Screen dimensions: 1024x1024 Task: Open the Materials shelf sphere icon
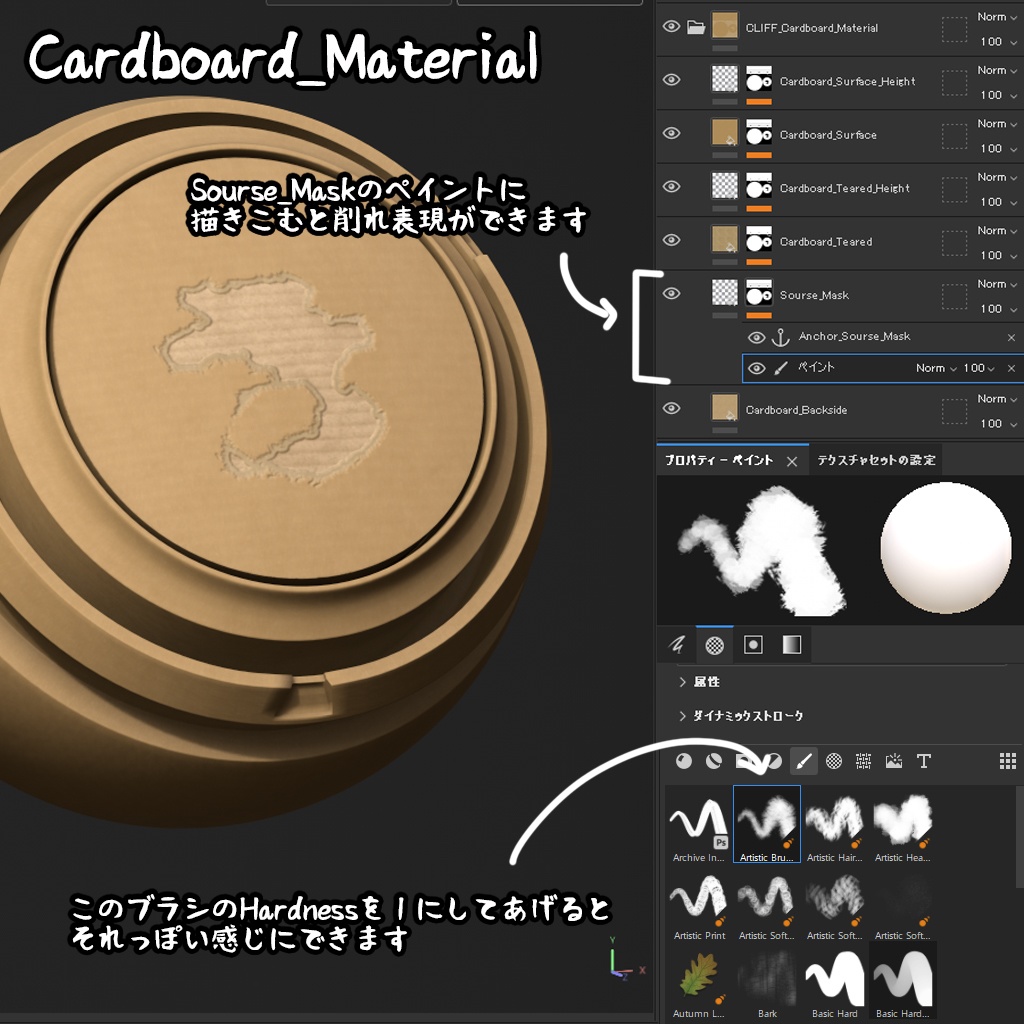(686, 761)
